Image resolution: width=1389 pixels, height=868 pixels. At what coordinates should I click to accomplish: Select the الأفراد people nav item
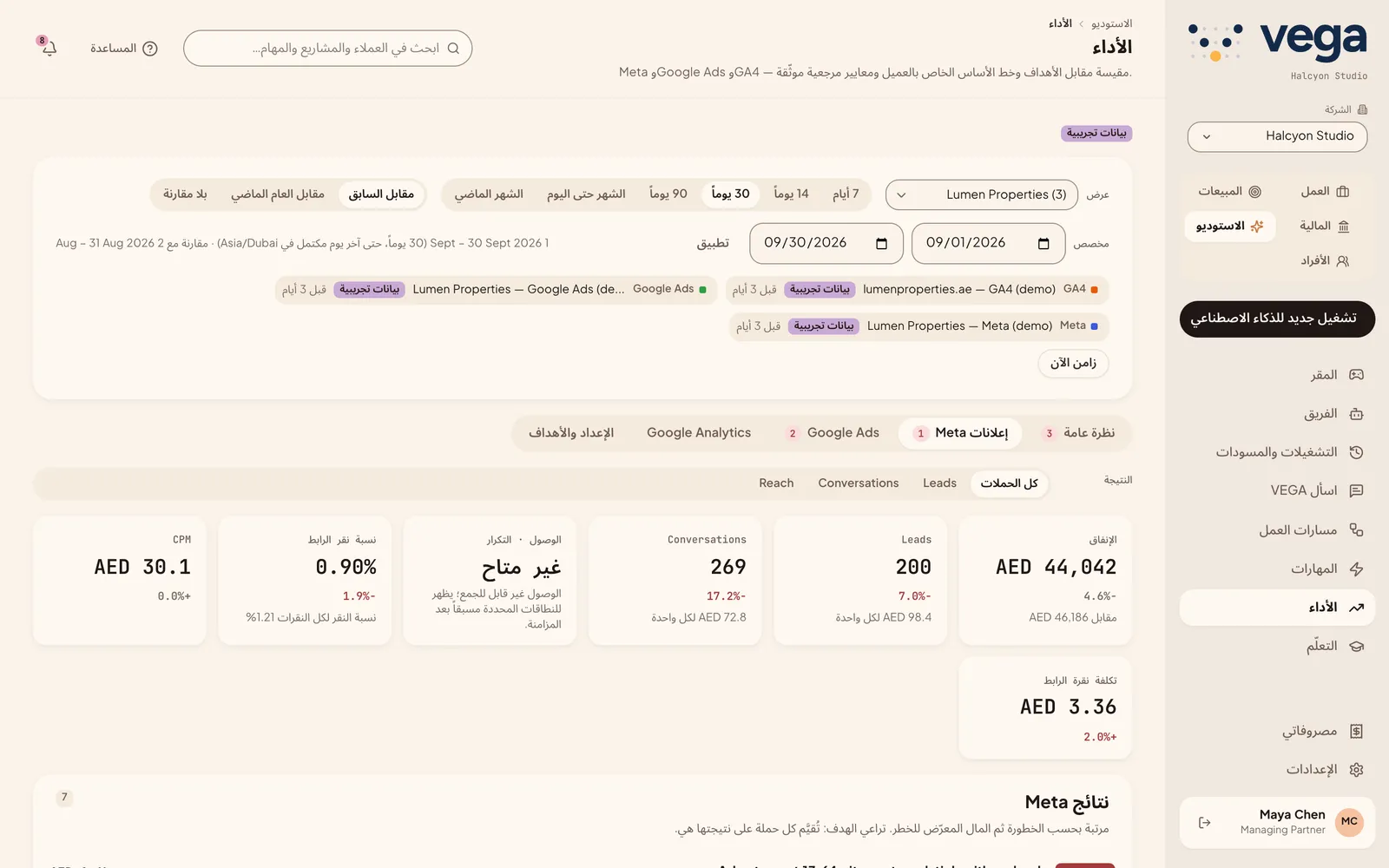[1324, 260]
